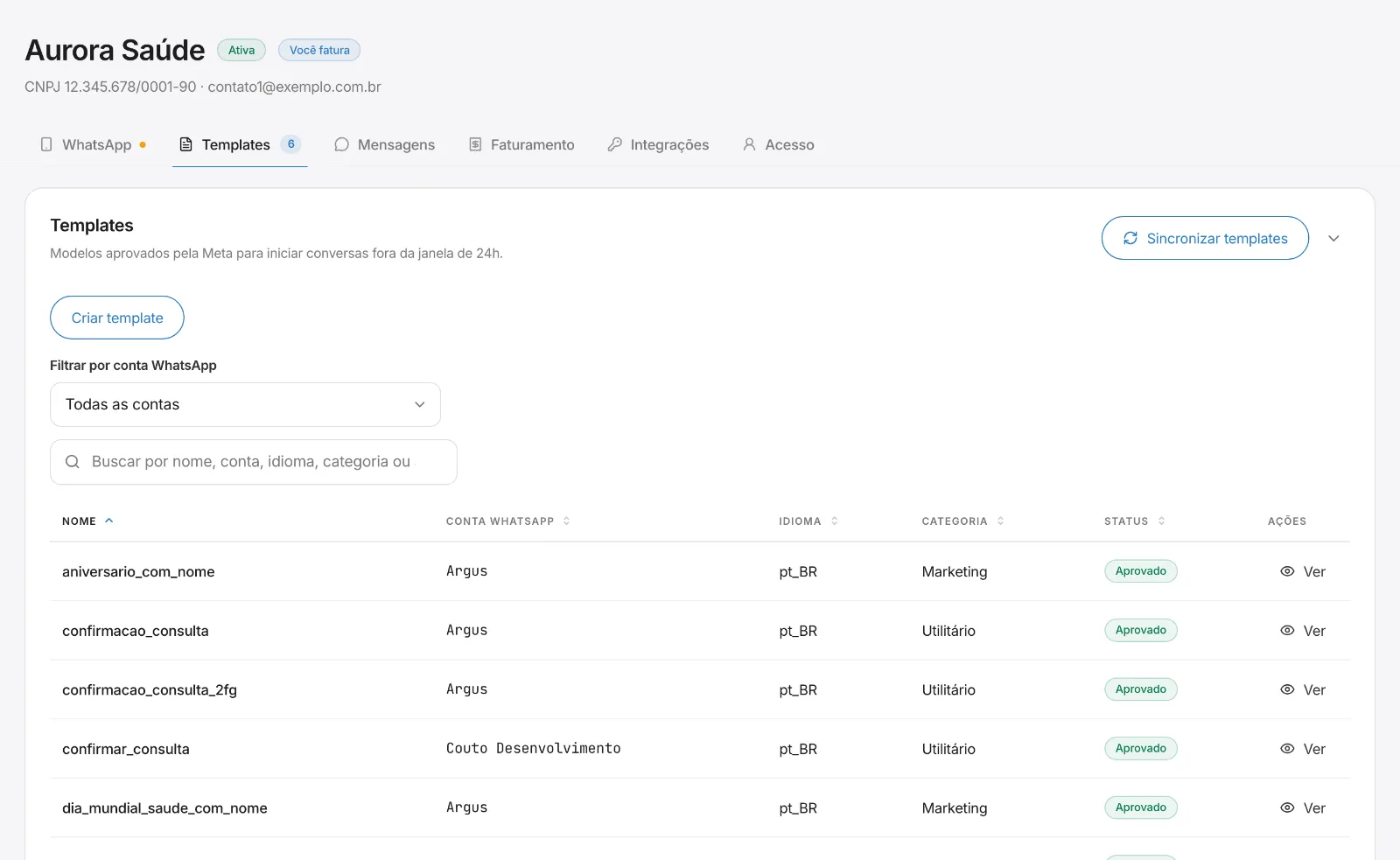Open the Todas as contas dropdown

click(x=245, y=404)
